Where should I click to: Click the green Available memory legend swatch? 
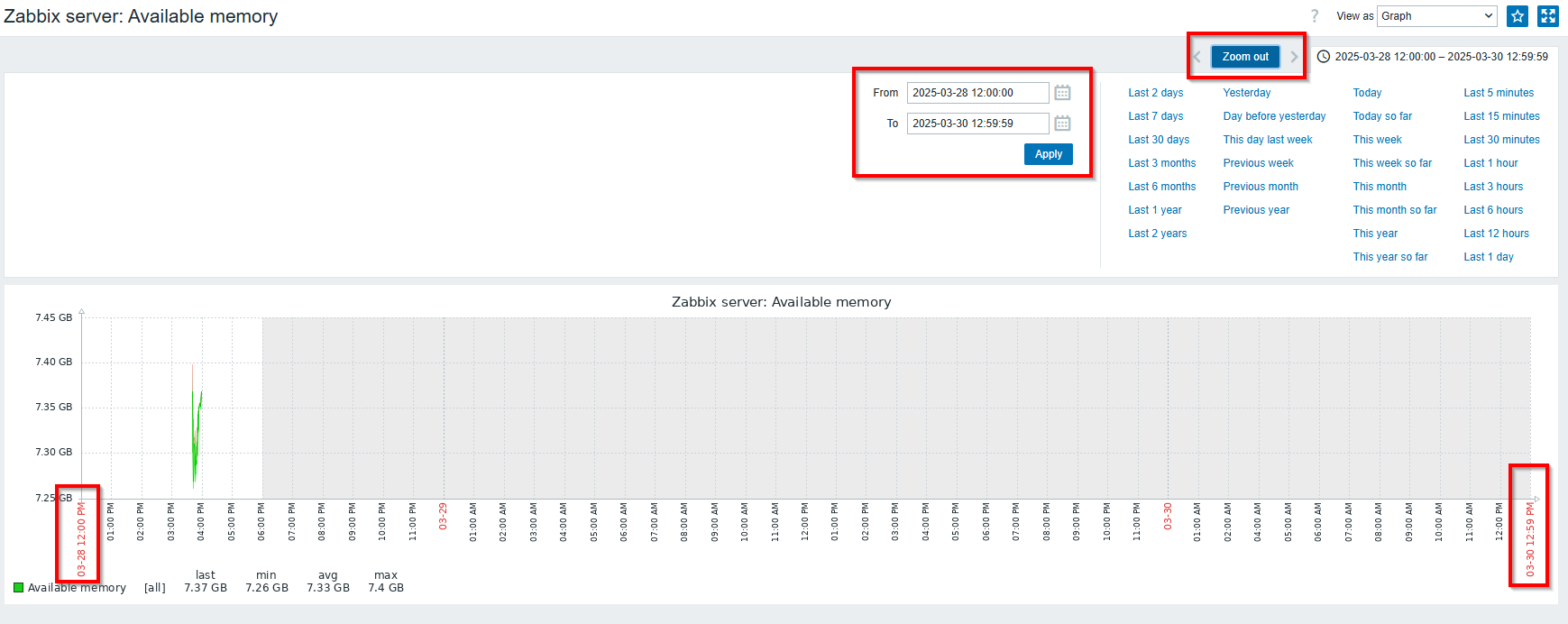click(18, 588)
